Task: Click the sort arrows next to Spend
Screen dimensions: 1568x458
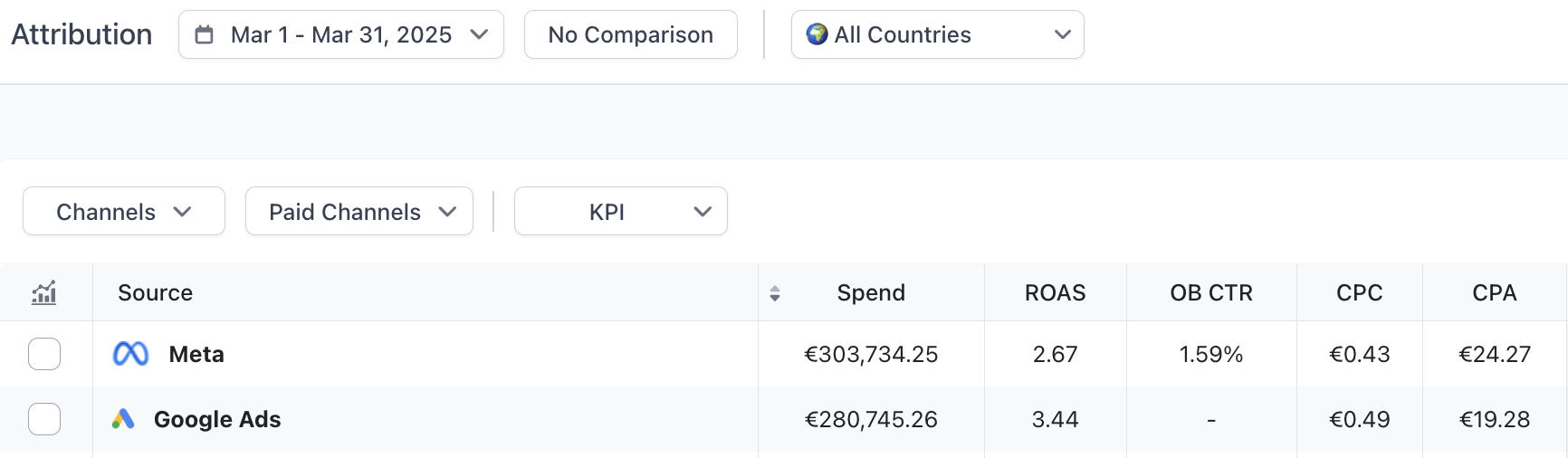Action: [775, 293]
